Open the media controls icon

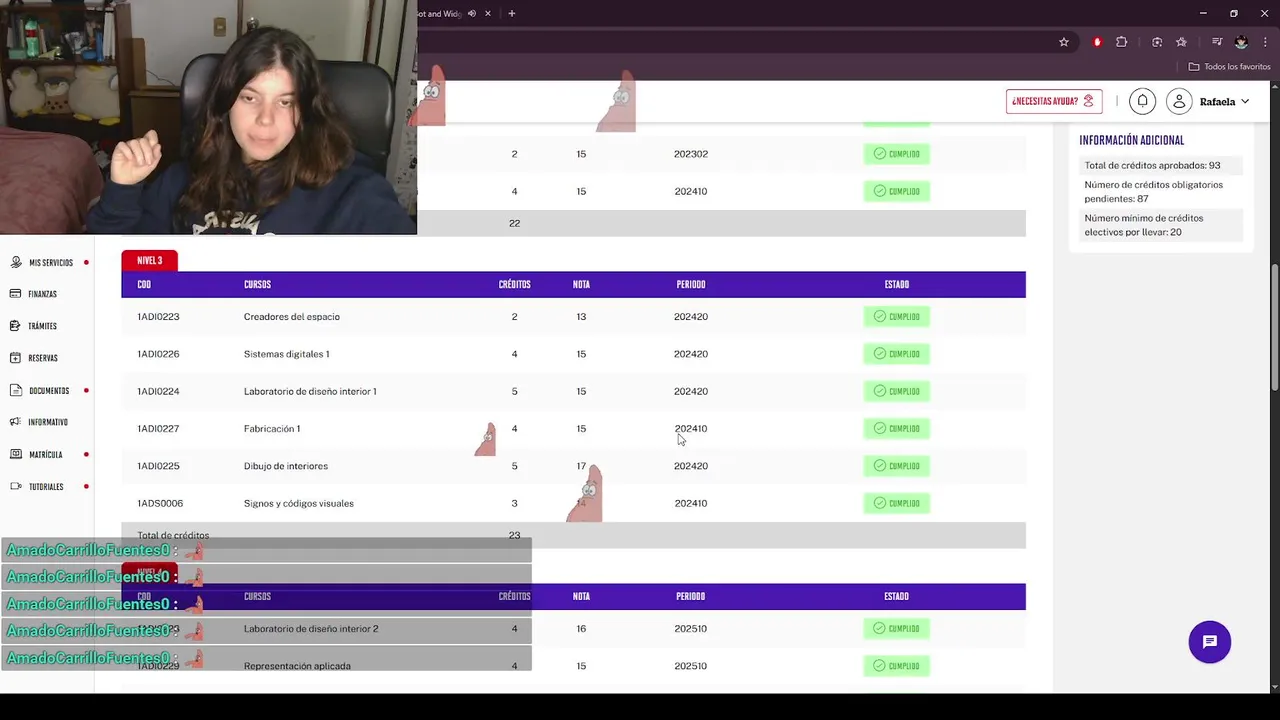pyautogui.click(x=1217, y=42)
